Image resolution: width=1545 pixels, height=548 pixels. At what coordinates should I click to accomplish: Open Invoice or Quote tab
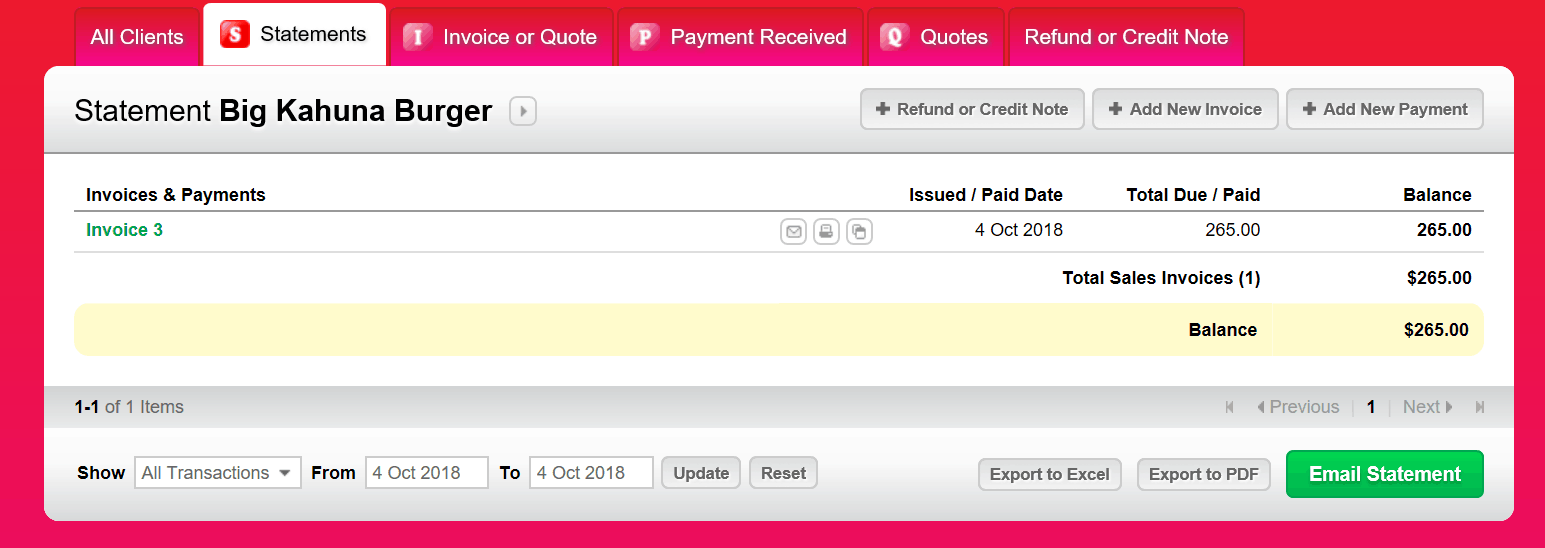tap(502, 37)
